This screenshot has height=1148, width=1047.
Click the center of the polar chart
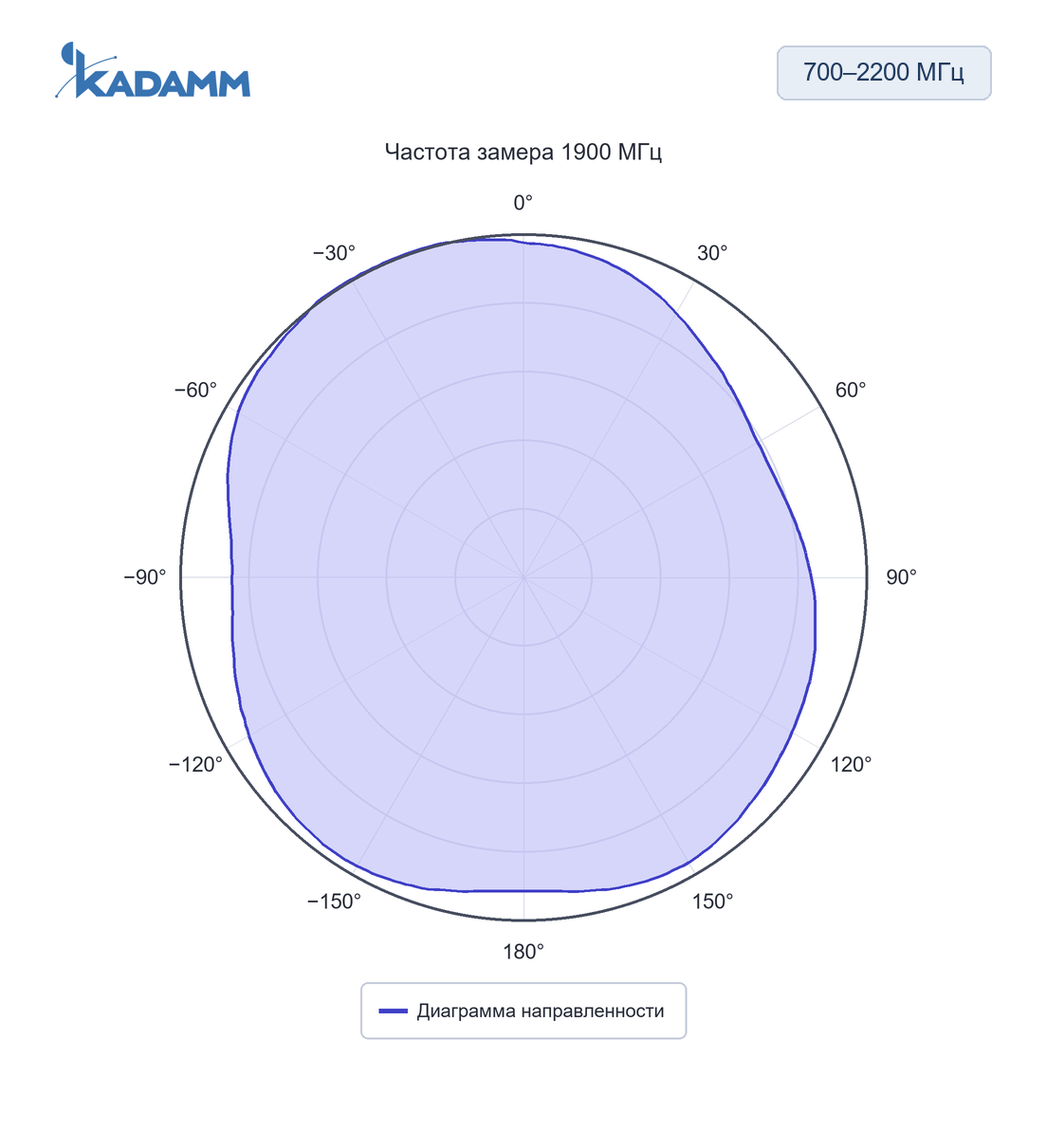tap(523, 577)
